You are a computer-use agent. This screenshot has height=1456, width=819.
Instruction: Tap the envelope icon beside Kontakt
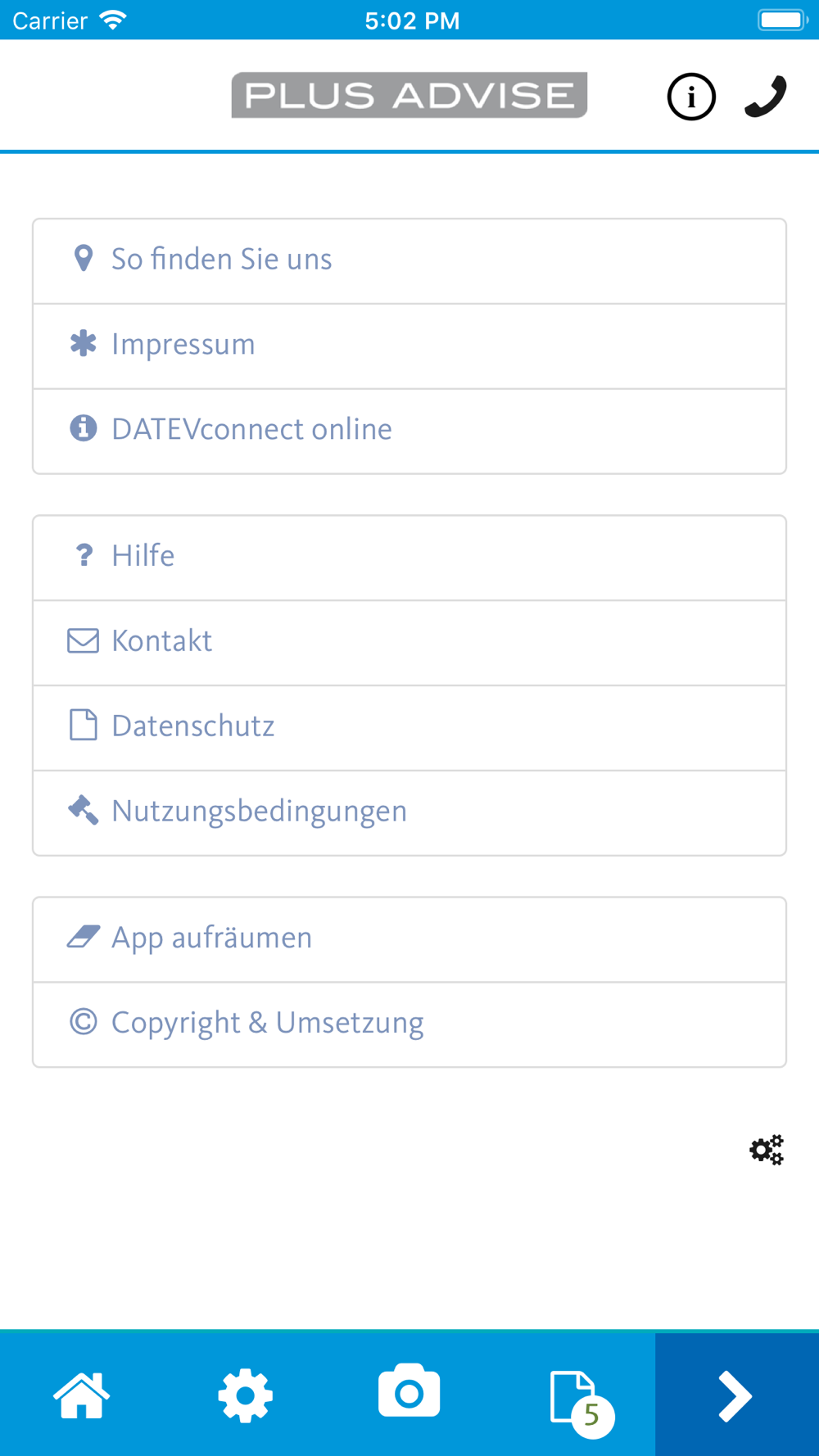pos(83,641)
